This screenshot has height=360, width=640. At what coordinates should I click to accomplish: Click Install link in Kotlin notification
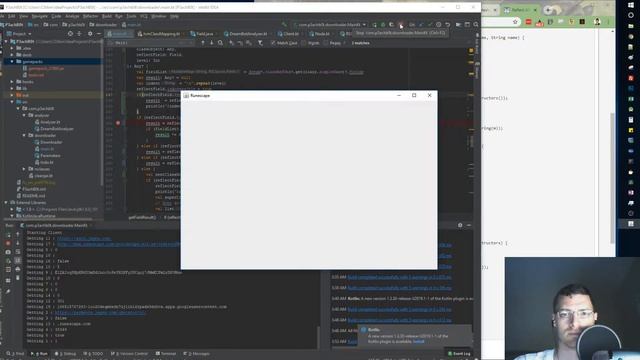(x=418, y=342)
